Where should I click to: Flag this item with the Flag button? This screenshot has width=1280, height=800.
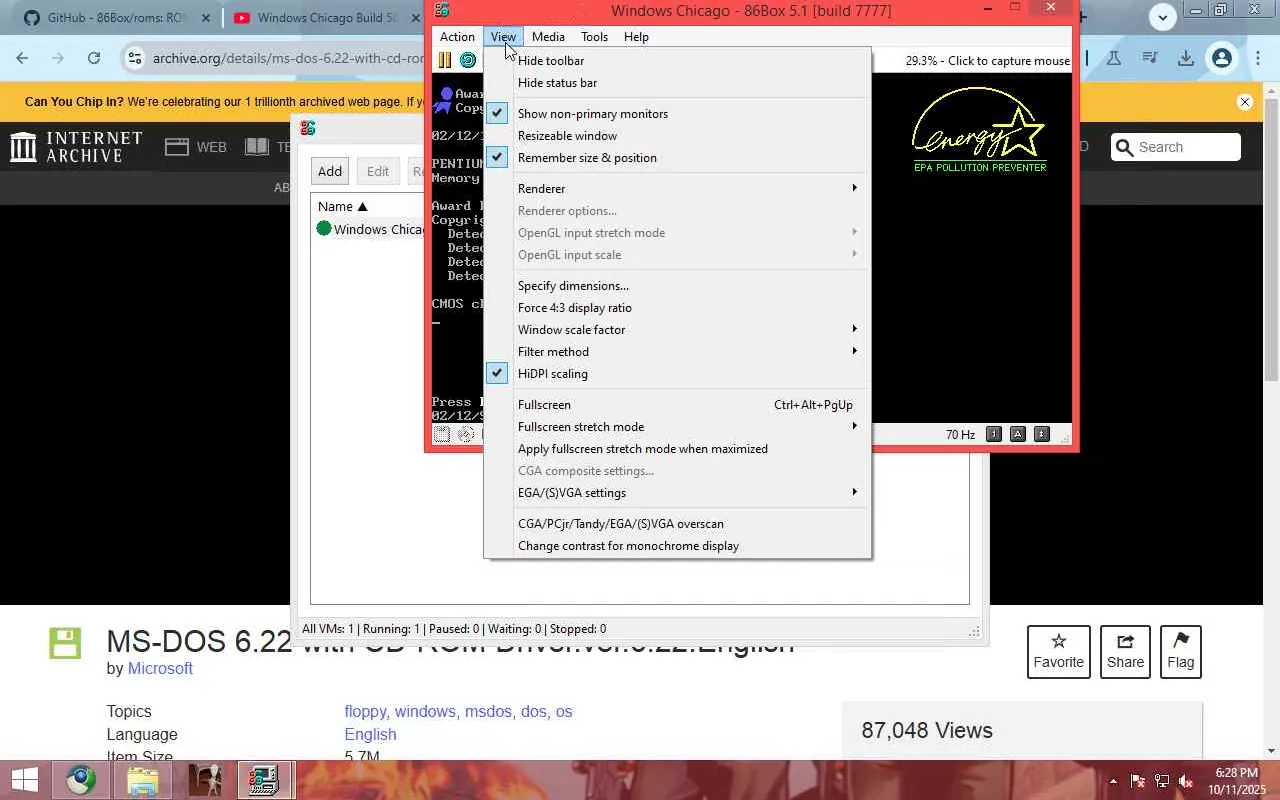point(1180,651)
